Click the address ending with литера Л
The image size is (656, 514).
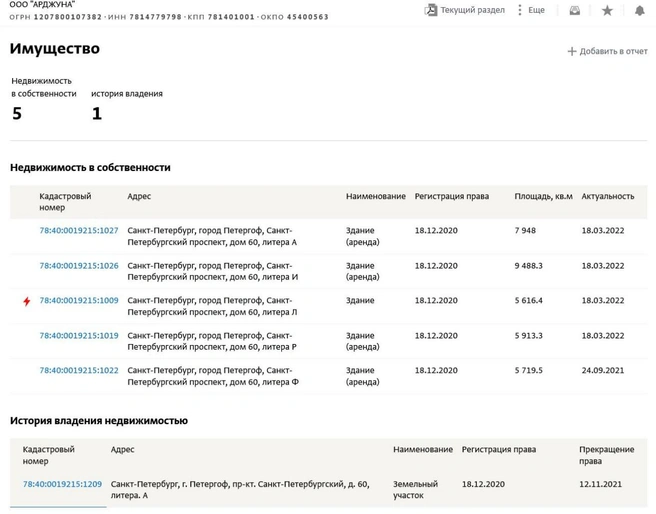click(212, 306)
